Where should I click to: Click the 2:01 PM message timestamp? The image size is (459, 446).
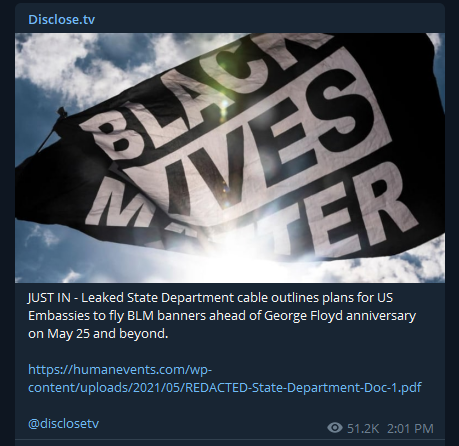tap(410, 428)
